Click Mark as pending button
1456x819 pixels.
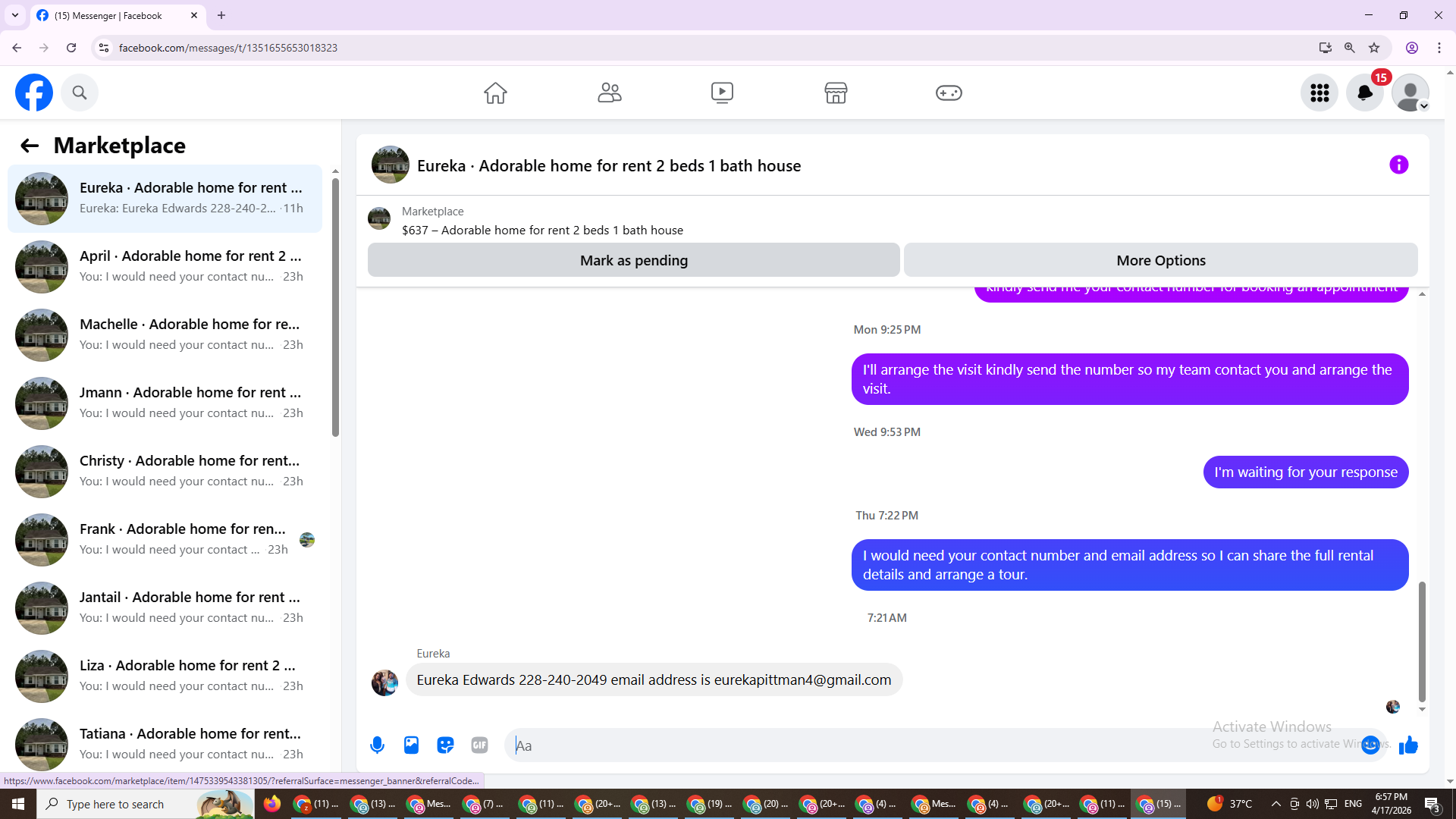pos(633,260)
